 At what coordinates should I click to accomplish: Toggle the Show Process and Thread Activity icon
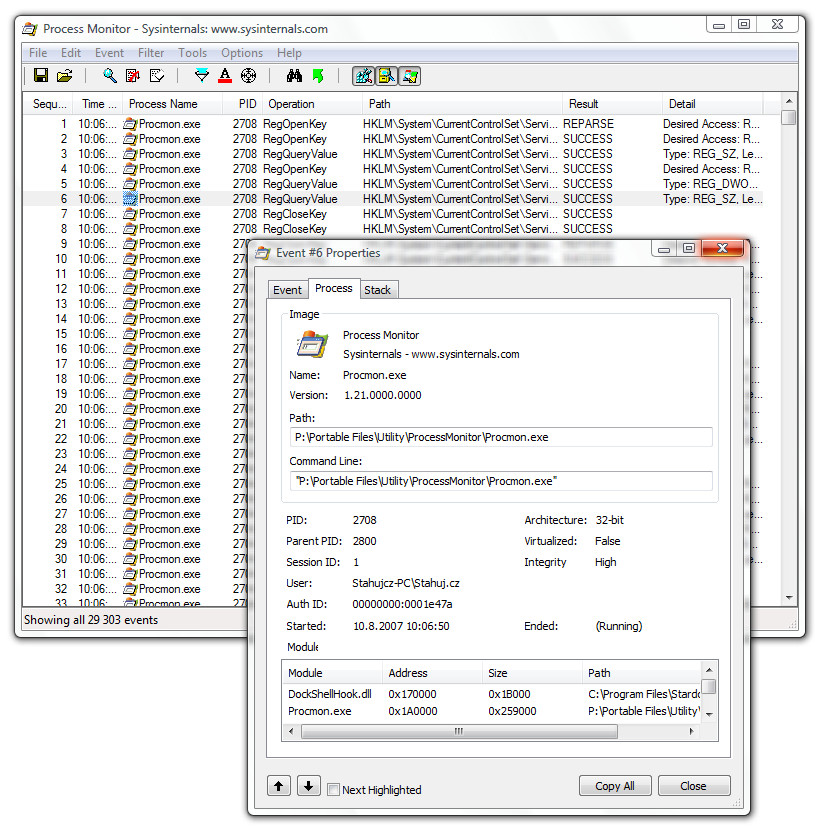(410, 76)
